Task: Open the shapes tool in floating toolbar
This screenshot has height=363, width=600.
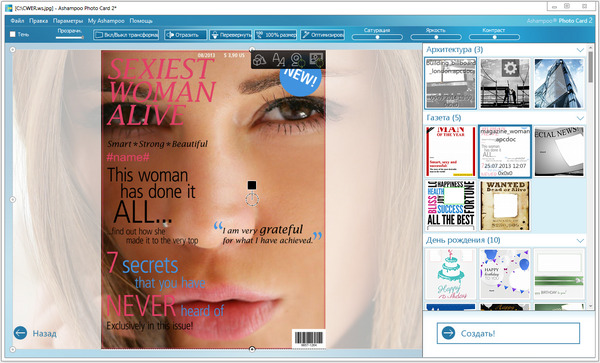Action: [x=260, y=59]
